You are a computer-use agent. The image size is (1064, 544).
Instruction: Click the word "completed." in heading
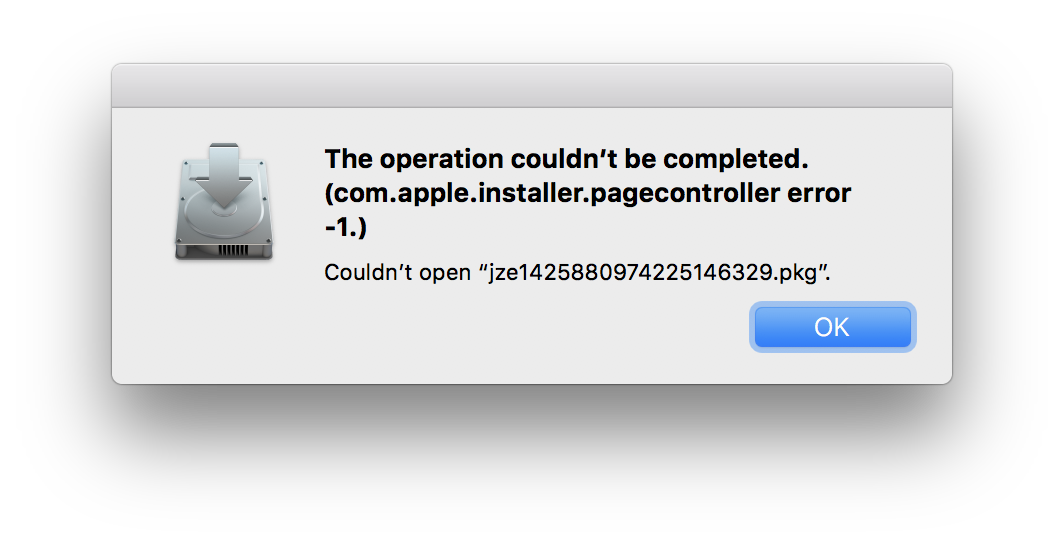[x=736, y=159]
